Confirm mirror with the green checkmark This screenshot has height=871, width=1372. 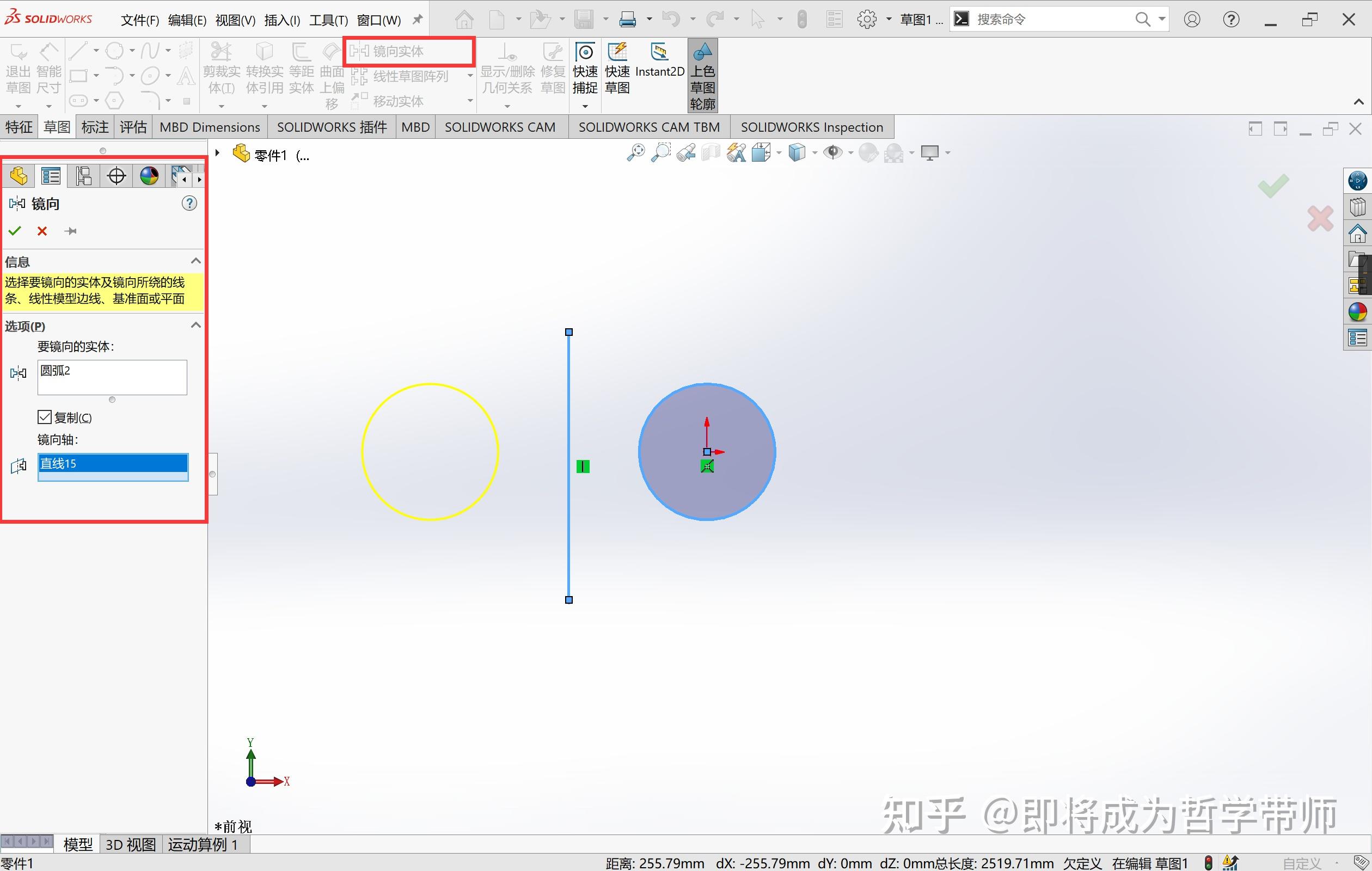(15, 231)
